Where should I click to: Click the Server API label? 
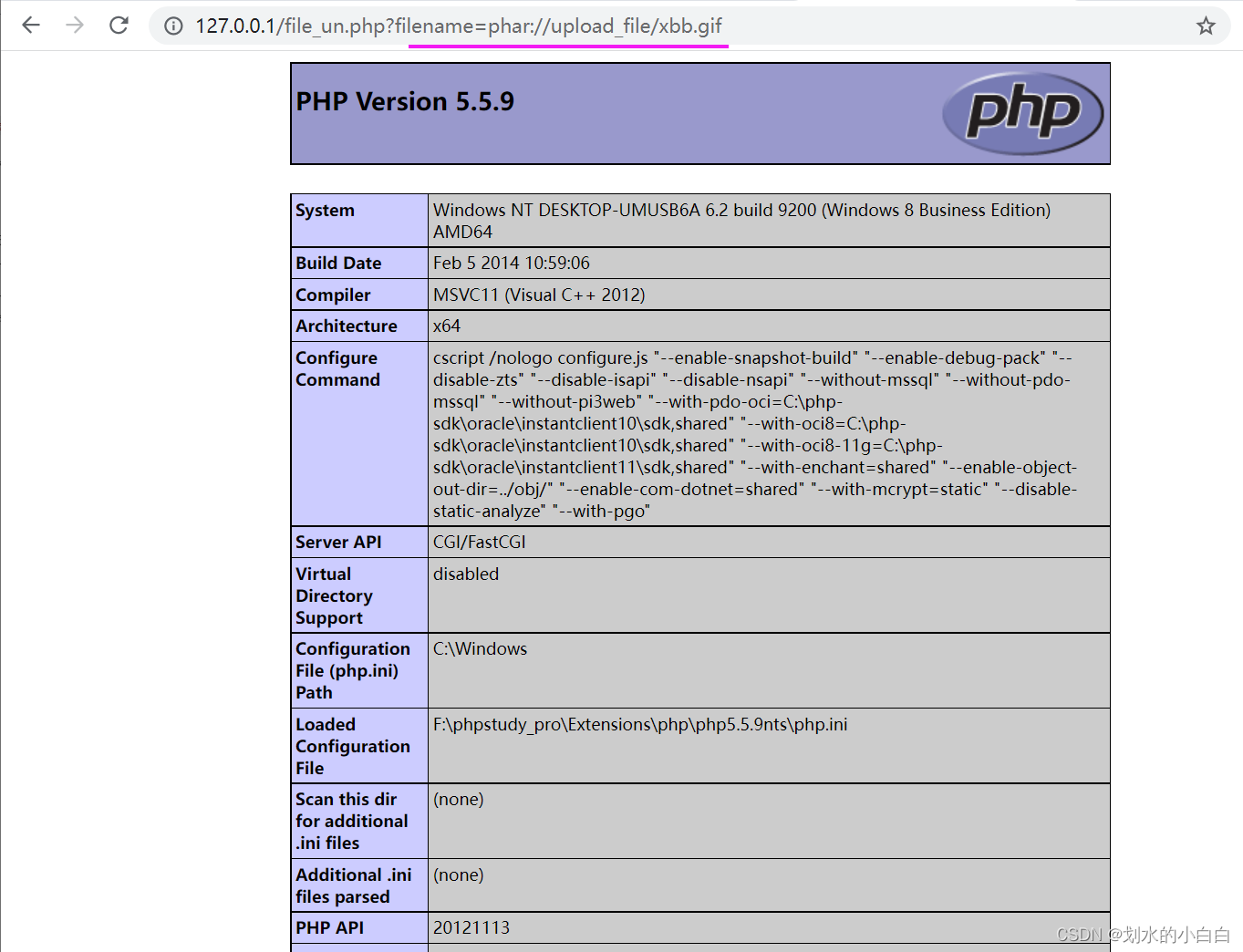click(338, 543)
